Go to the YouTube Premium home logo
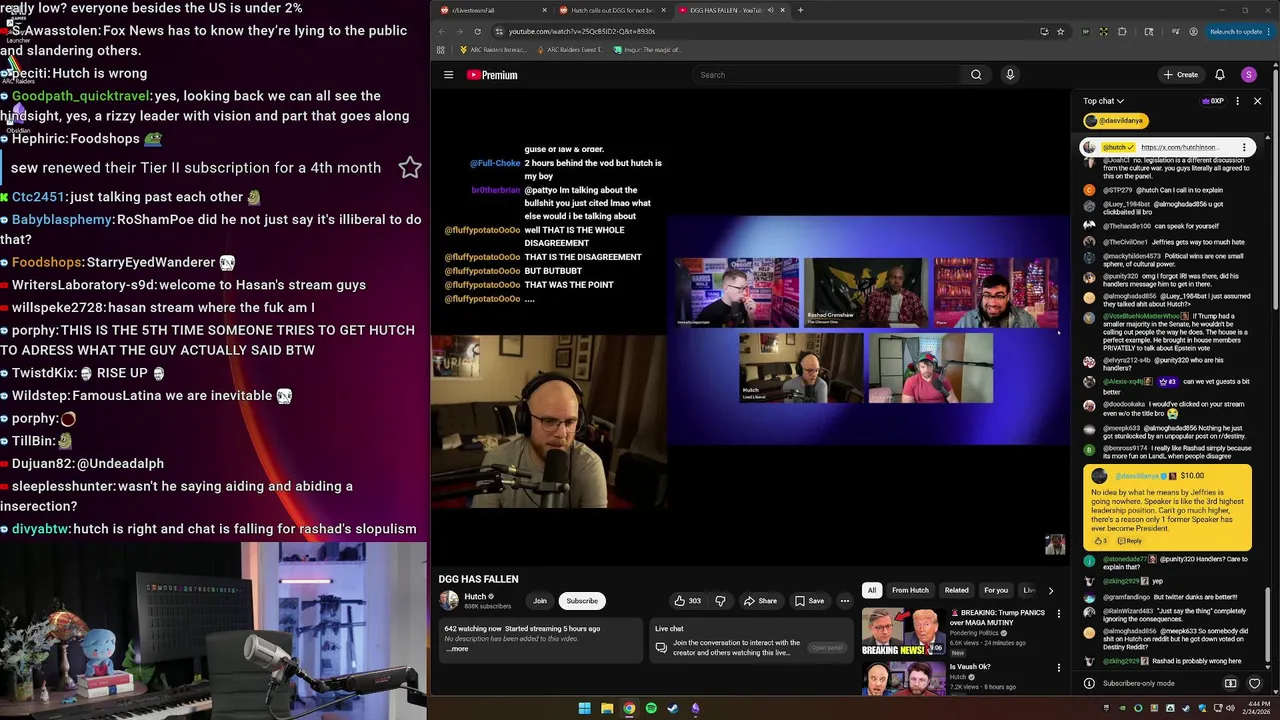The image size is (1280, 720). tap(492, 75)
